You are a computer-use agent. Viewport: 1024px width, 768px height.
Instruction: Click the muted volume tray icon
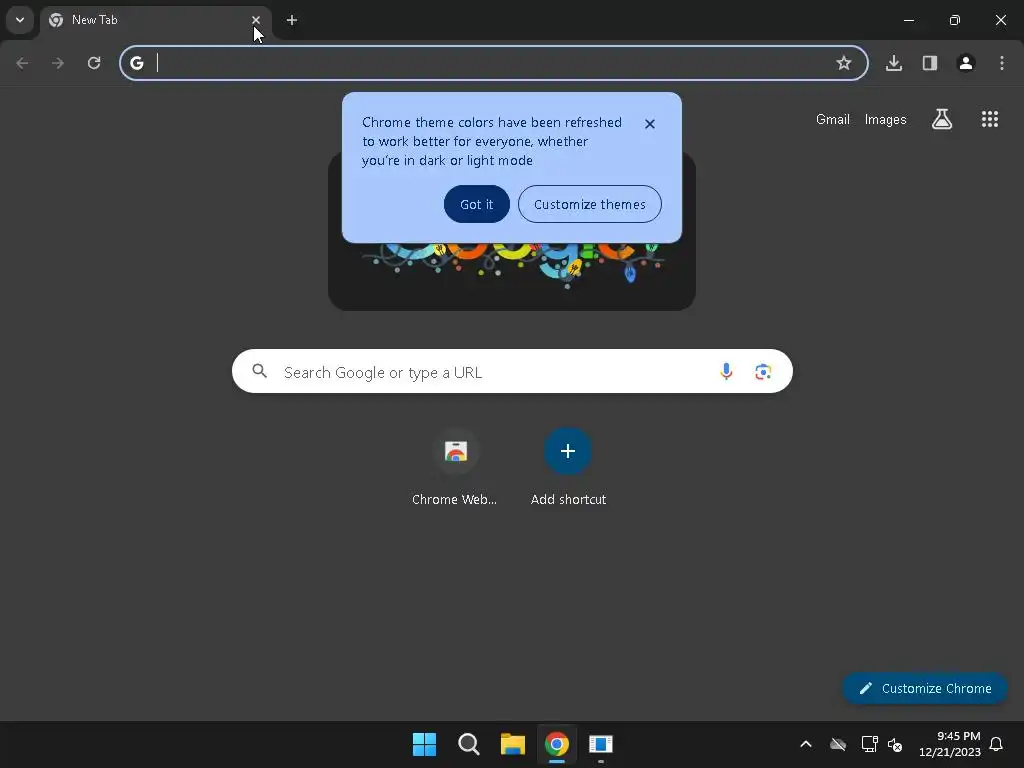tap(895, 744)
